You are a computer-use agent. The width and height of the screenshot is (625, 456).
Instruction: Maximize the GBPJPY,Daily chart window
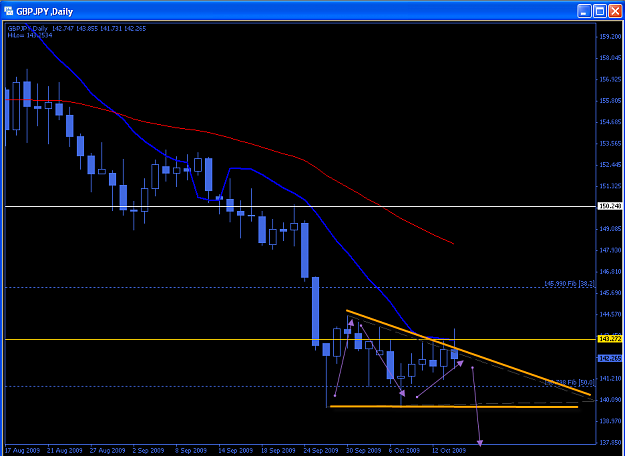[599, 11]
